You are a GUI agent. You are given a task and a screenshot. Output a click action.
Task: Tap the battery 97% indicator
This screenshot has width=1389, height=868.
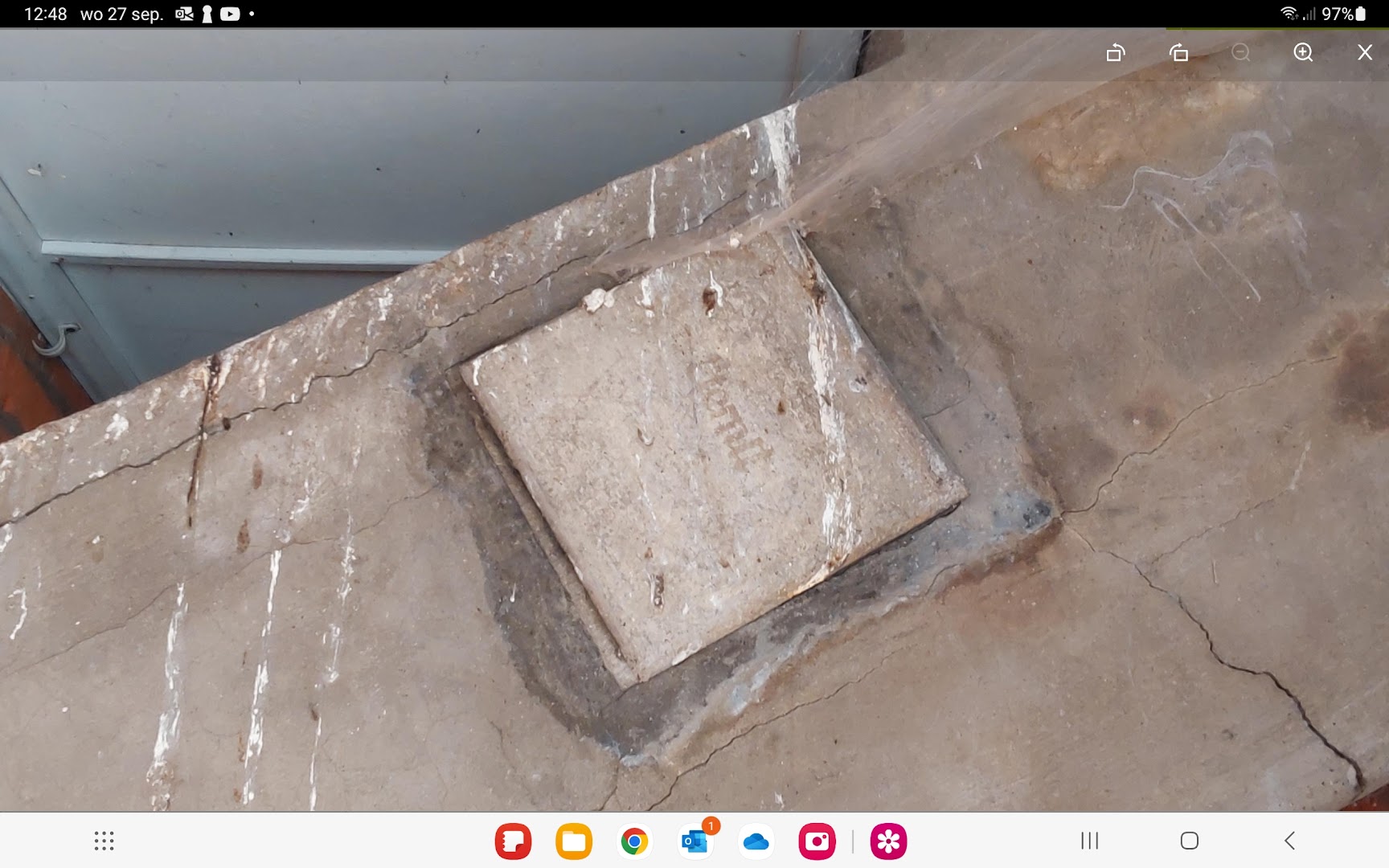point(1343,14)
